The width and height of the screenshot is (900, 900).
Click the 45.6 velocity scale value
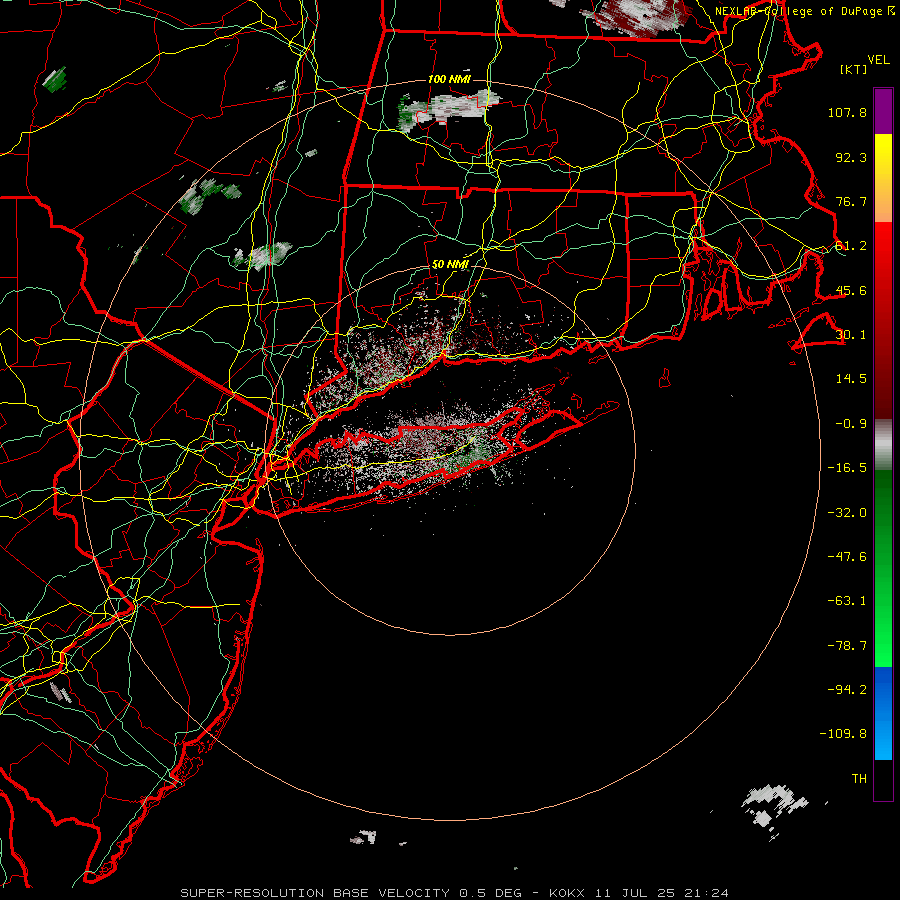851,290
